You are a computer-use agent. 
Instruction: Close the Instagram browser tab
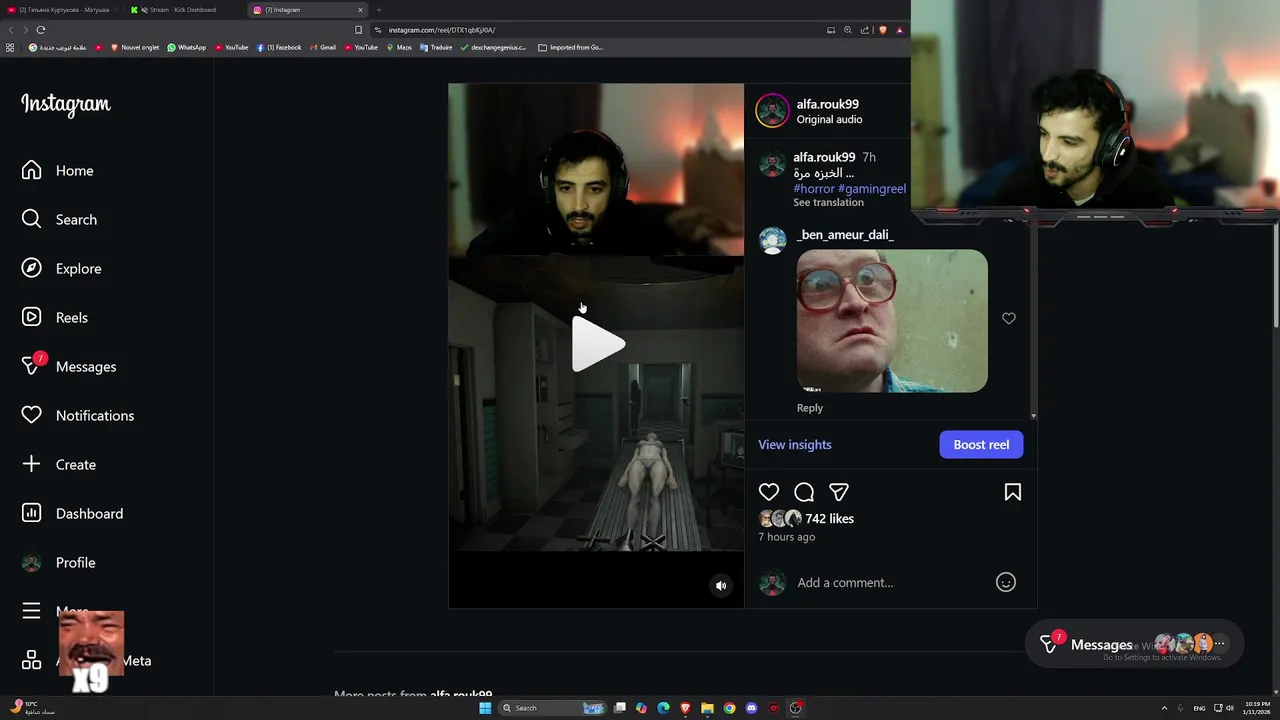coord(360,10)
